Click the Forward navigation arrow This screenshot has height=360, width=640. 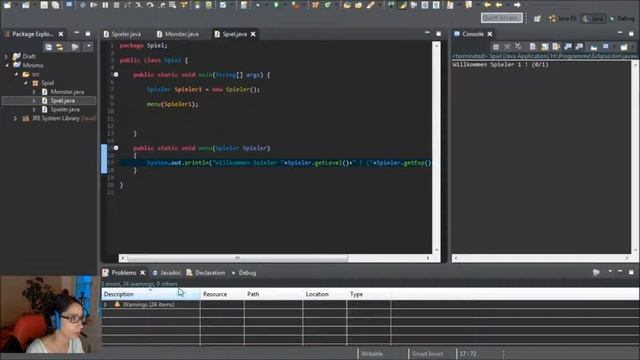pos(517,5)
